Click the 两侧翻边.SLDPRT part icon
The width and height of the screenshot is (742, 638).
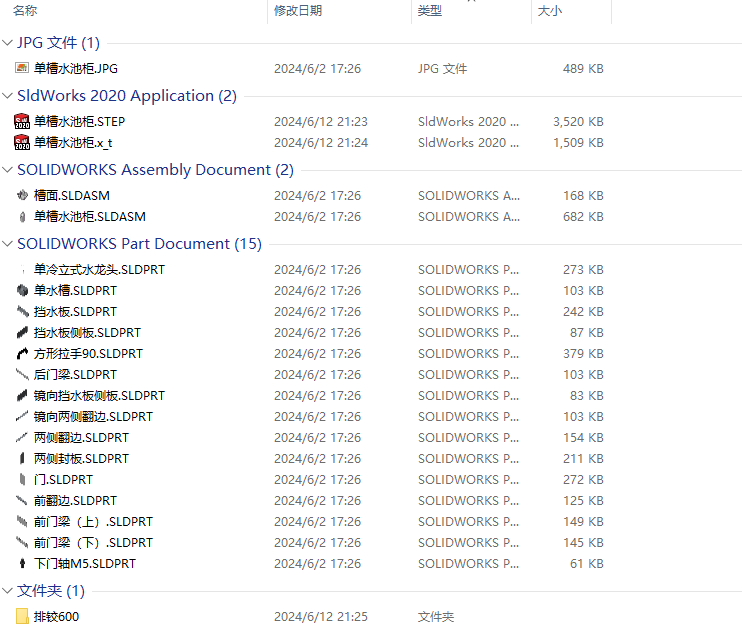coord(22,437)
